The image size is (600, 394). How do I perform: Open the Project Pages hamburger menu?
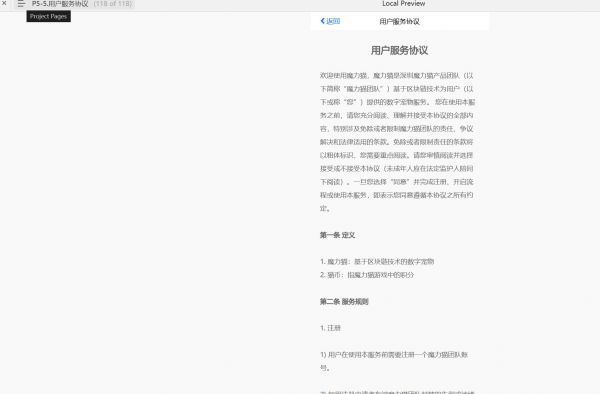21,4
